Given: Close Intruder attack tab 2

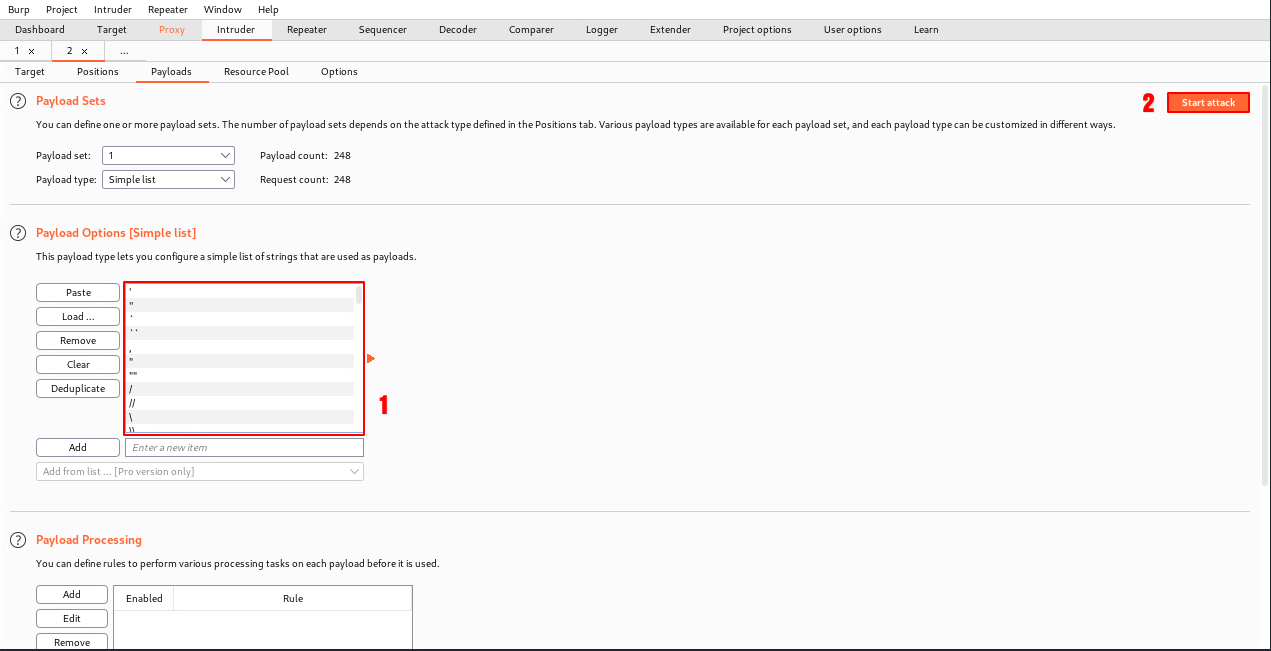Looking at the screenshot, I should click(84, 51).
